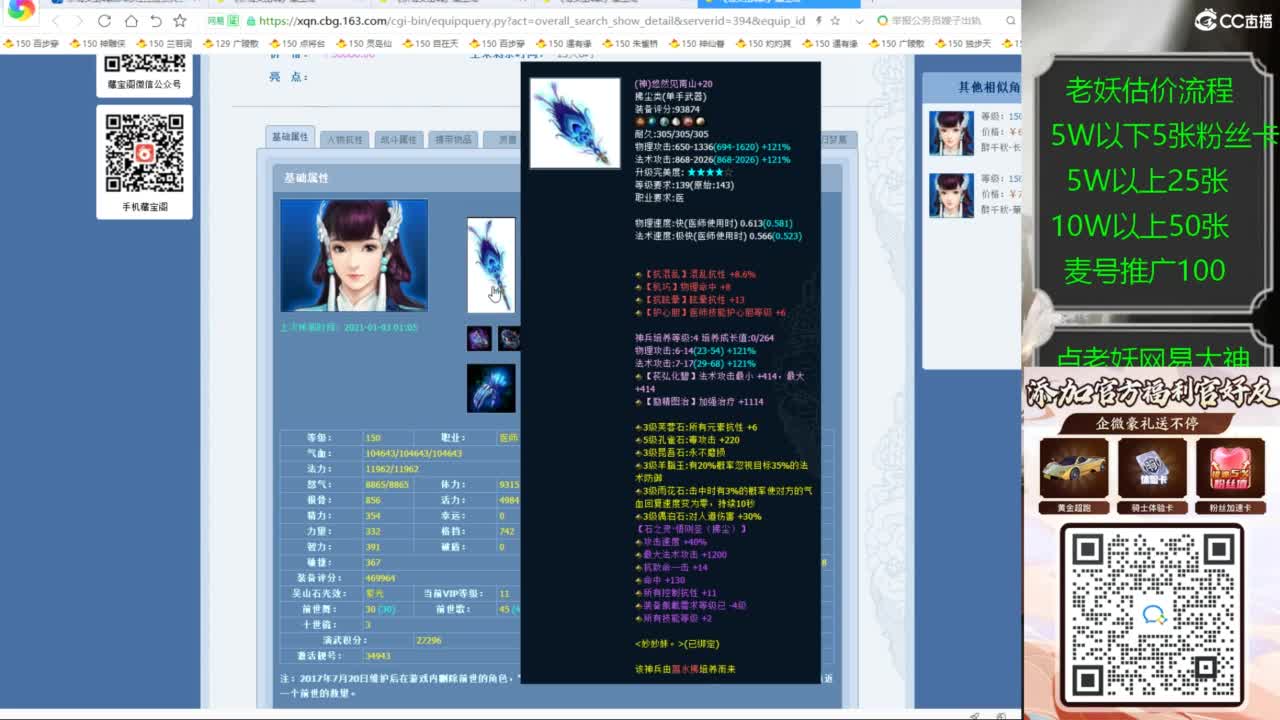
Task: Select the 装备评分 value 469964
Action: coord(380,578)
